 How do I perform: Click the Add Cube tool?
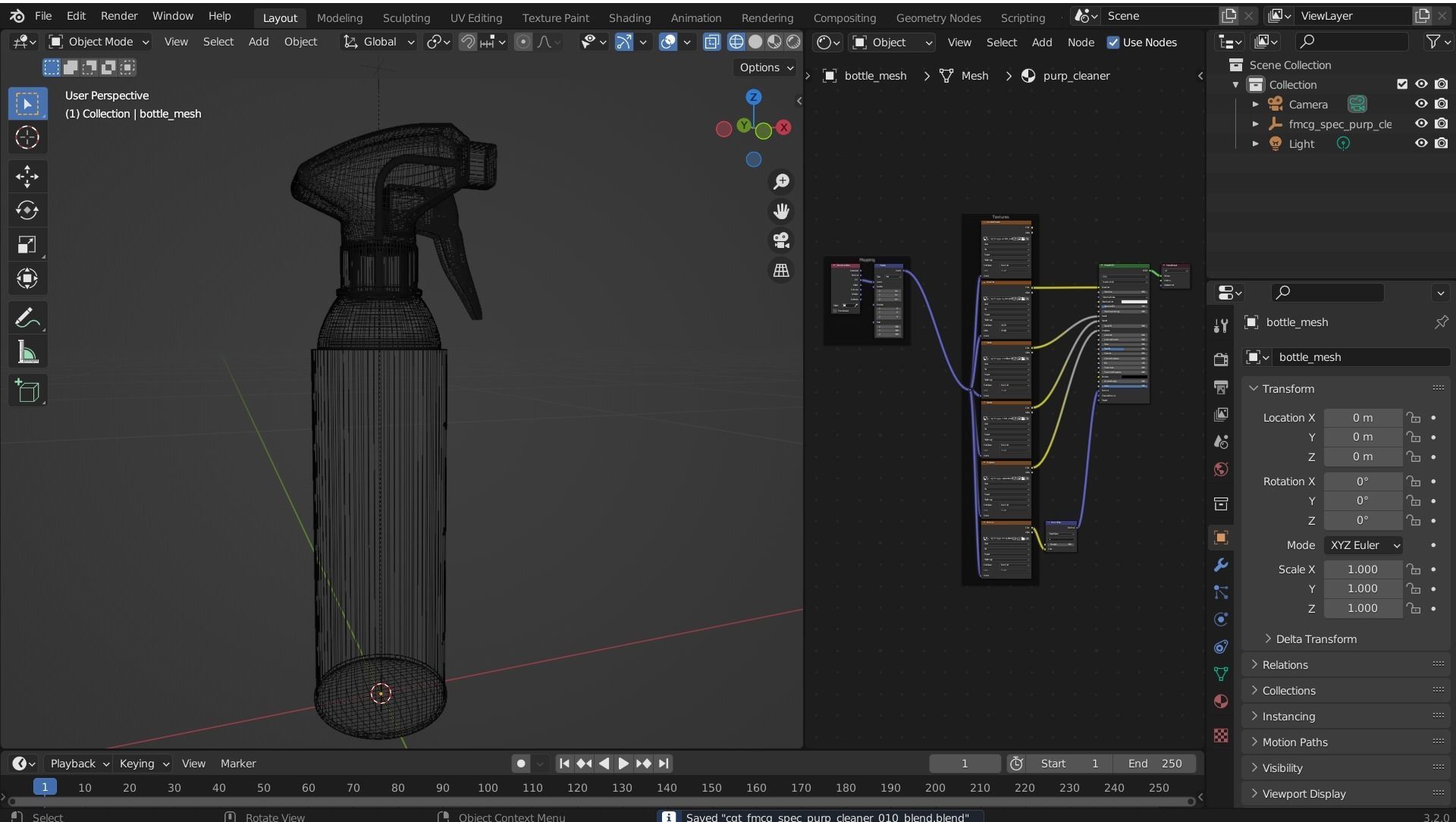pos(27,391)
